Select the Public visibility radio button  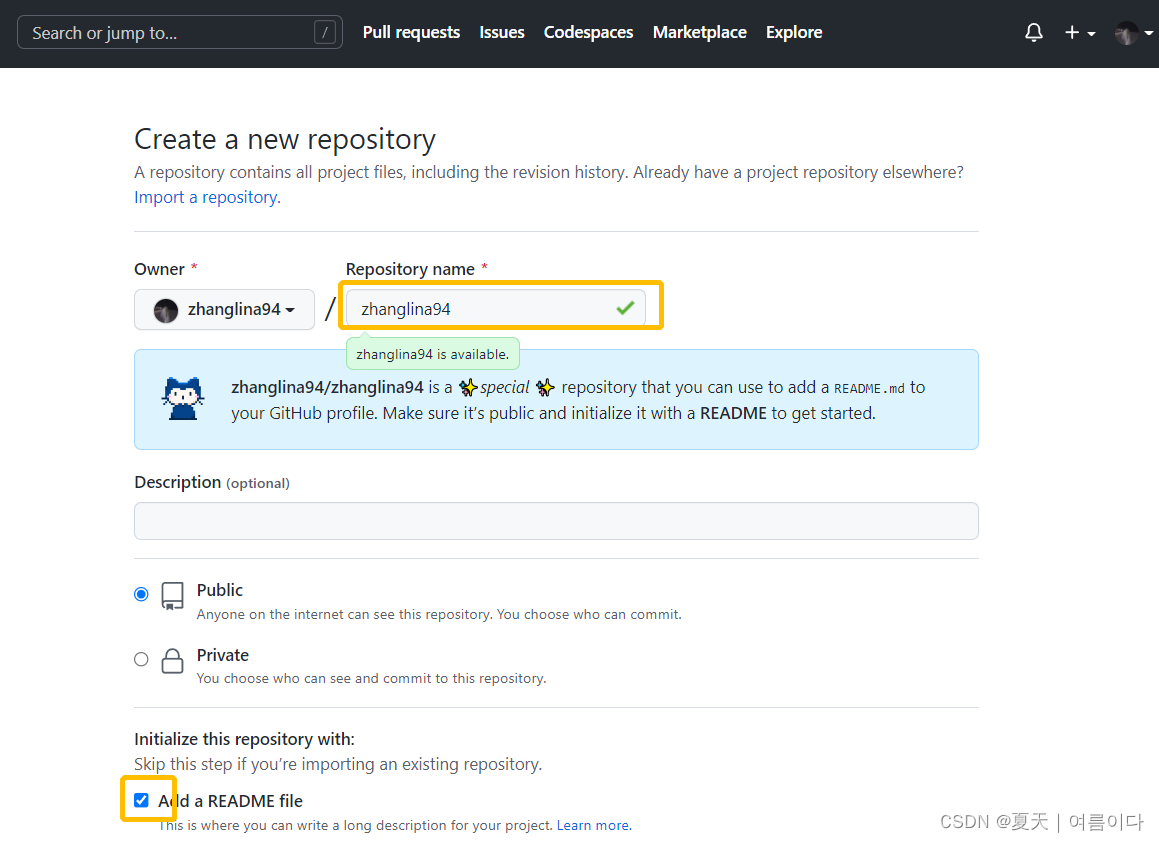(x=141, y=594)
